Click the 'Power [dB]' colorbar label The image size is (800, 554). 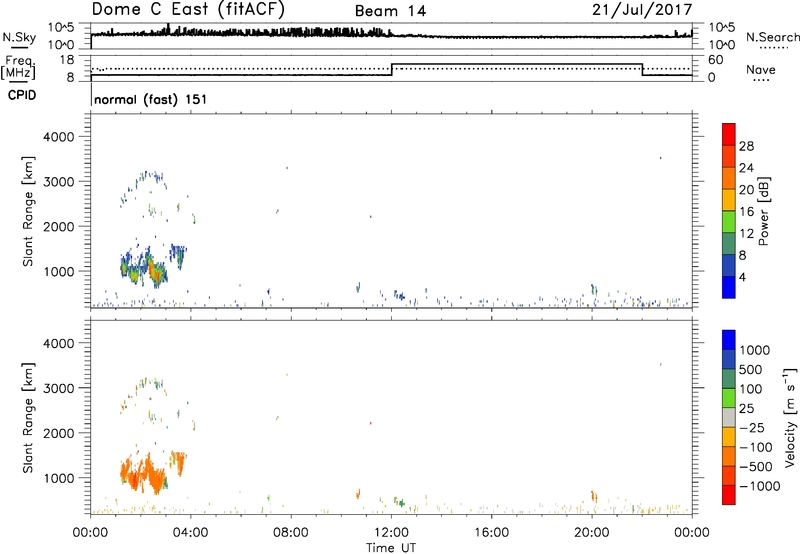pos(764,211)
